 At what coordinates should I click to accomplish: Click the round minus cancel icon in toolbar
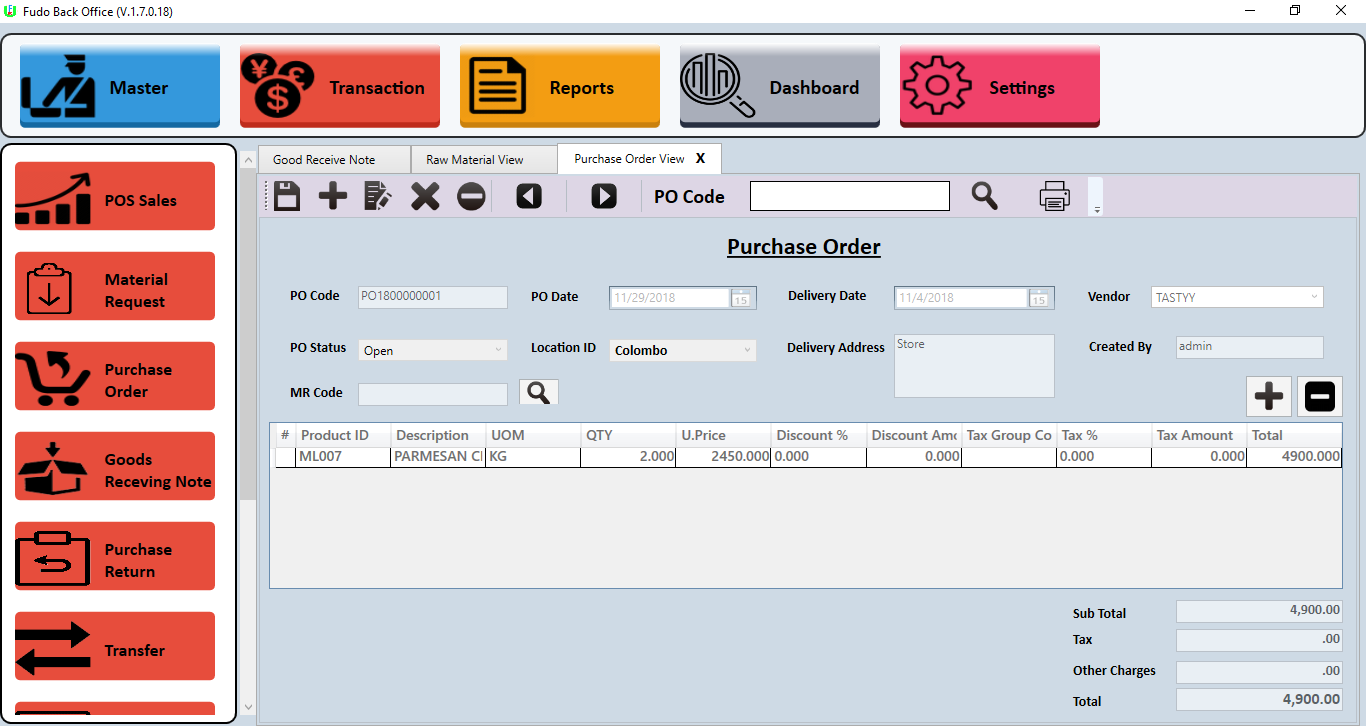click(471, 196)
